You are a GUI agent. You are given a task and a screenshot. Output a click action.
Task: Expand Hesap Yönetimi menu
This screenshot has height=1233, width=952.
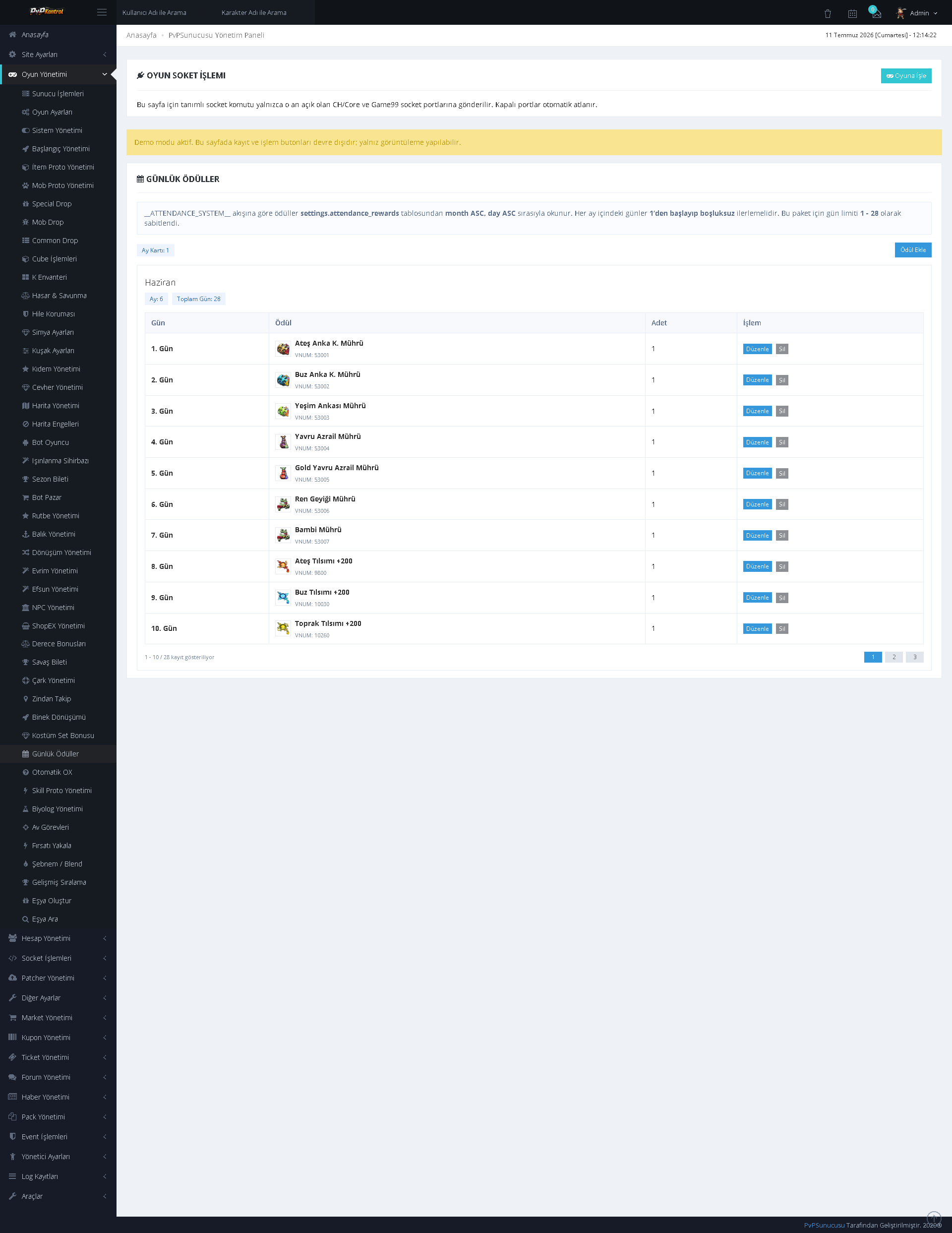58,938
